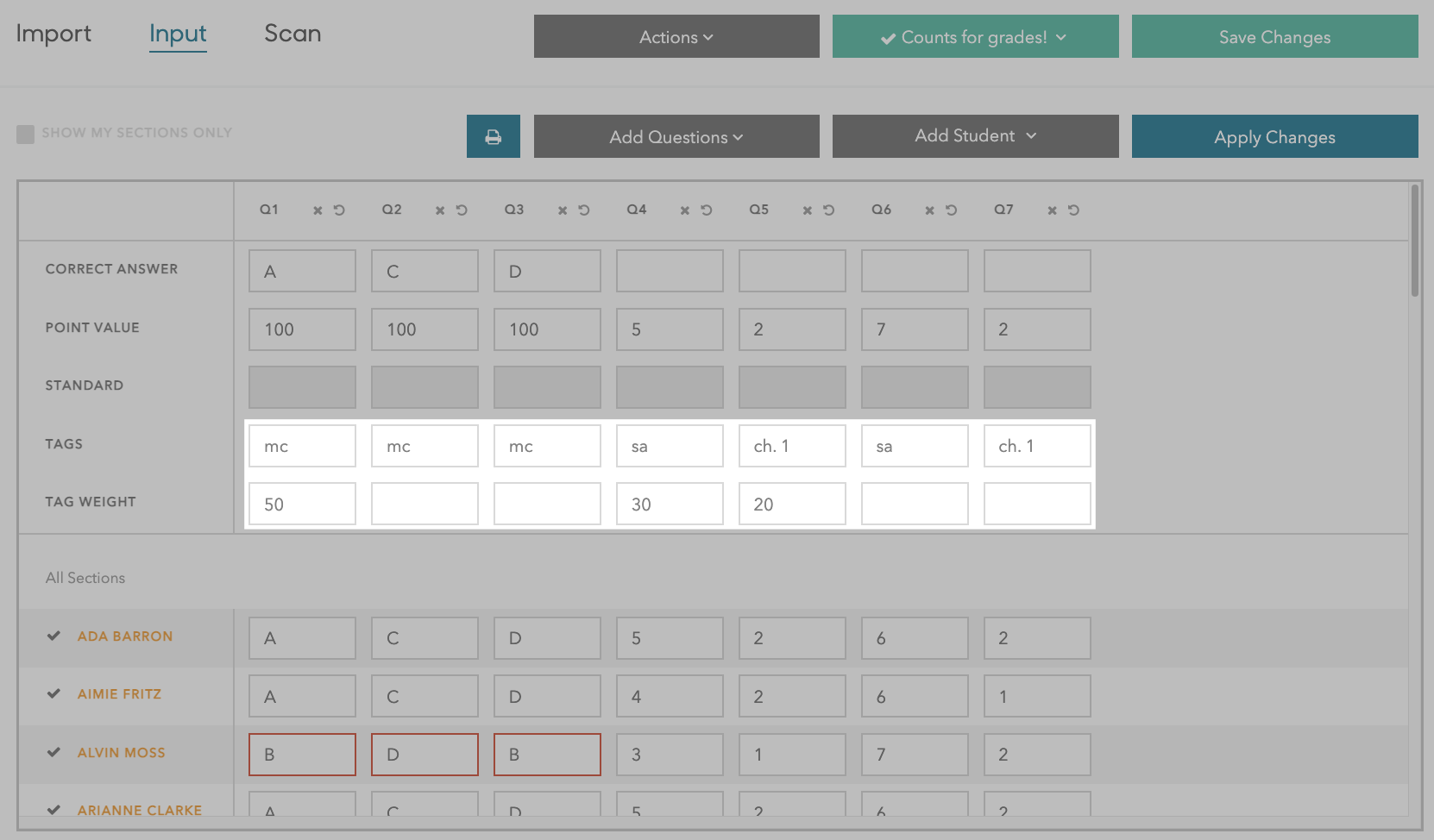The image size is (1434, 840).
Task: Open the Add Student dropdown
Action: pos(975,136)
